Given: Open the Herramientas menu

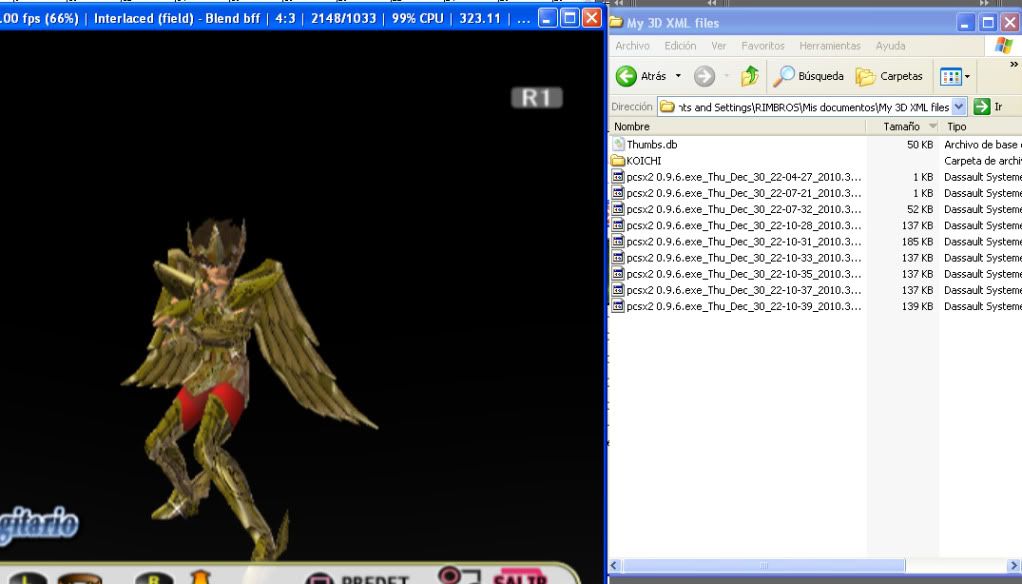Looking at the screenshot, I should pyautogui.click(x=830, y=46).
